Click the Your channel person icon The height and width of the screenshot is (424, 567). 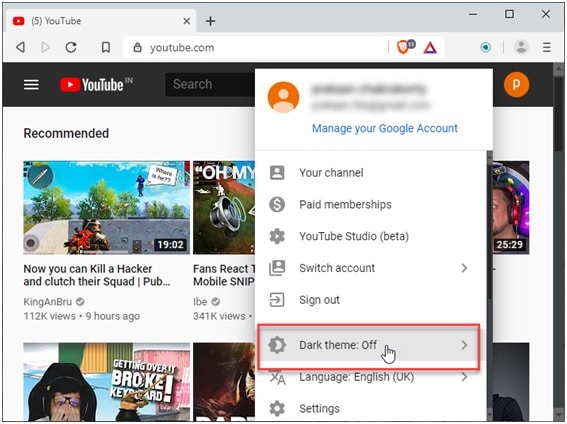pyautogui.click(x=277, y=172)
